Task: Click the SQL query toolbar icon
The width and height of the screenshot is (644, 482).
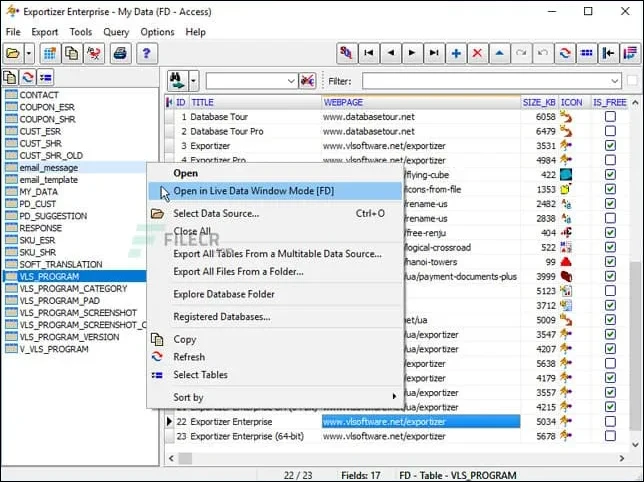Action: [347, 53]
